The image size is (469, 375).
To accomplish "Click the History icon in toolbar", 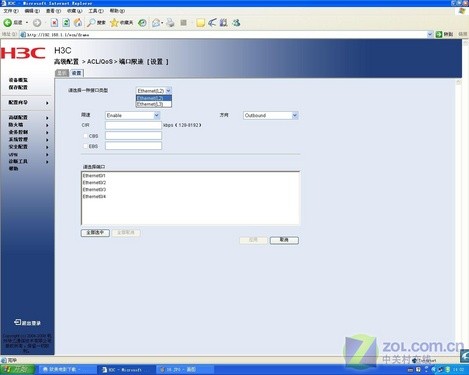I will pos(142,23).
